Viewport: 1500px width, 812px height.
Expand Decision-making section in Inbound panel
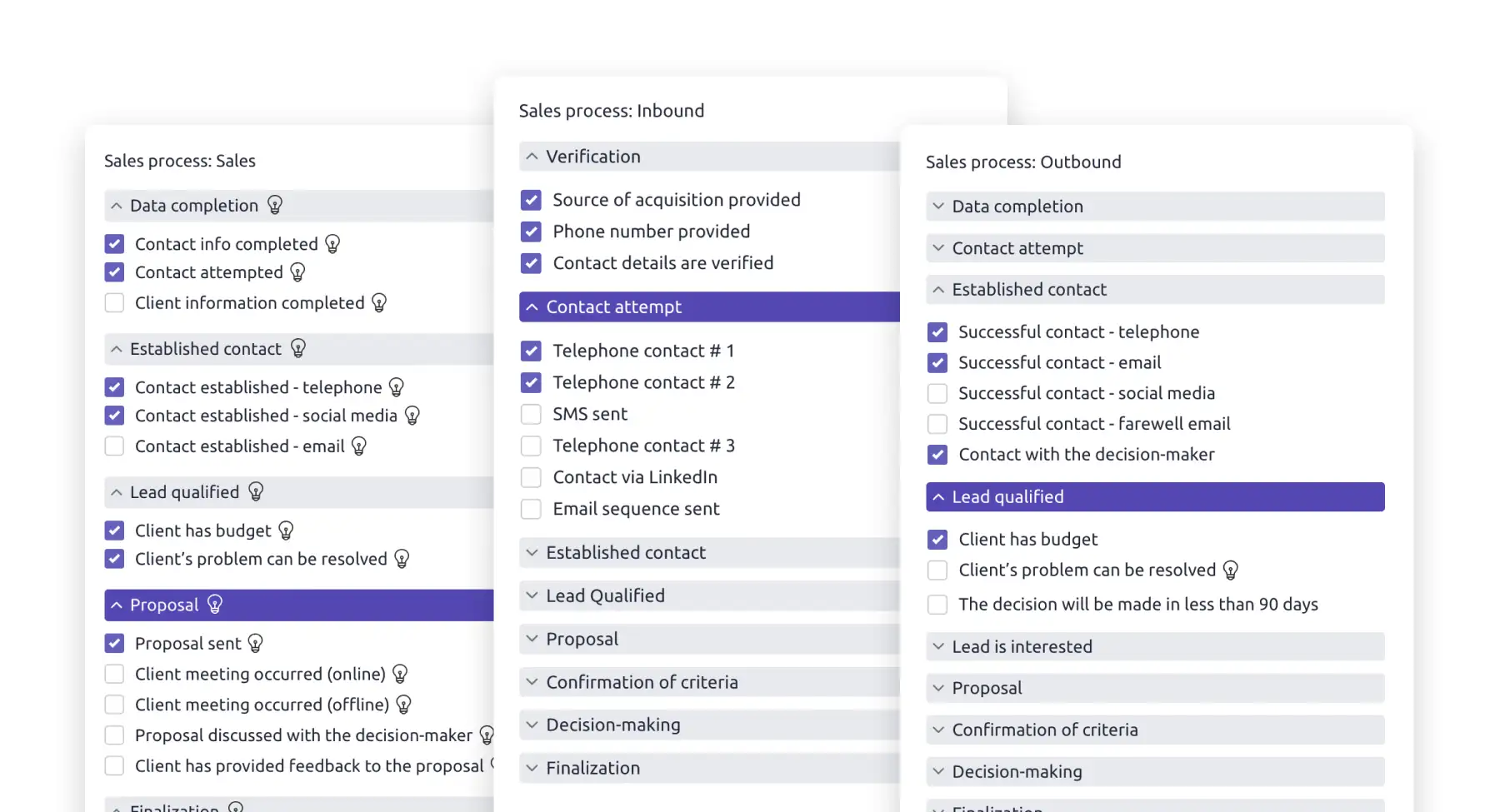pos(709,725)
